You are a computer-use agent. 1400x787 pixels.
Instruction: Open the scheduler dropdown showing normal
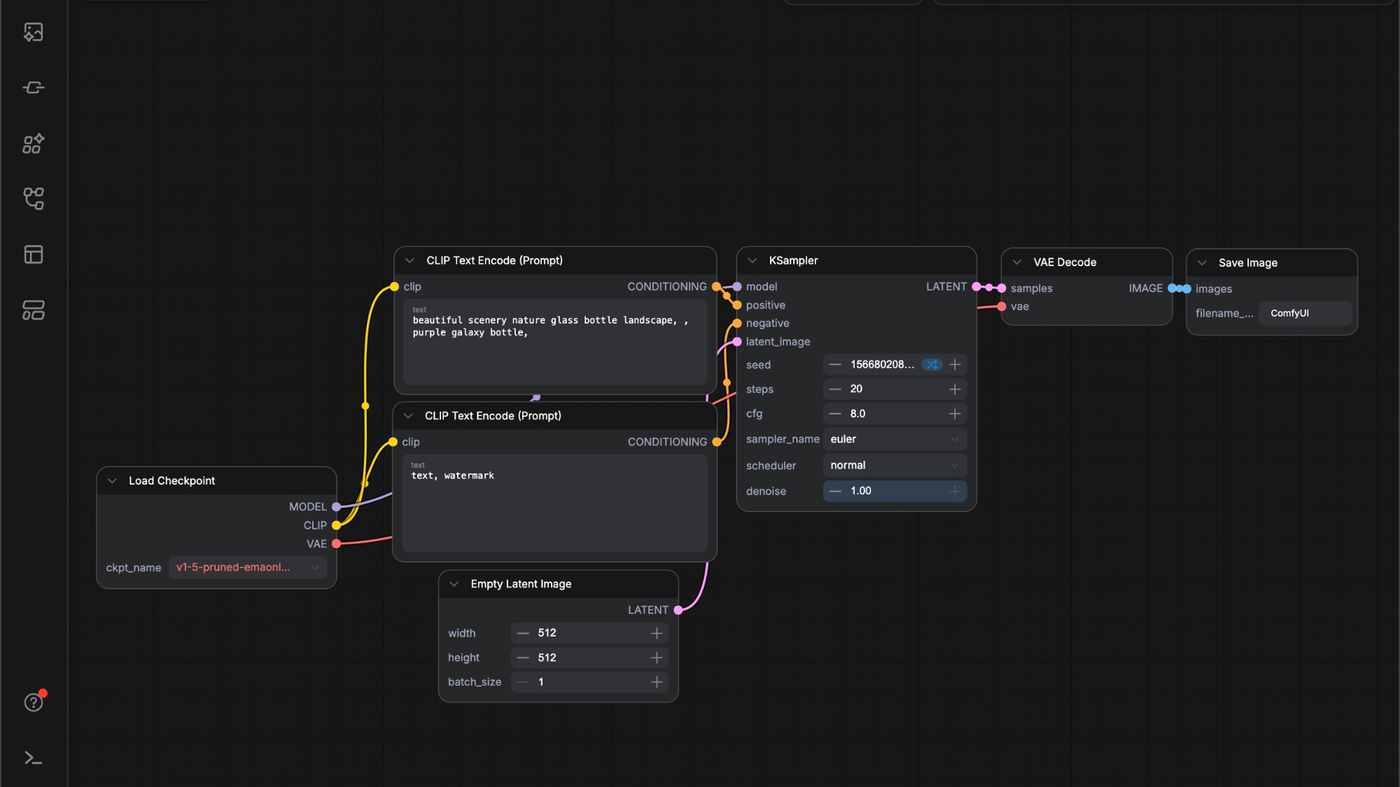[895, 465]
